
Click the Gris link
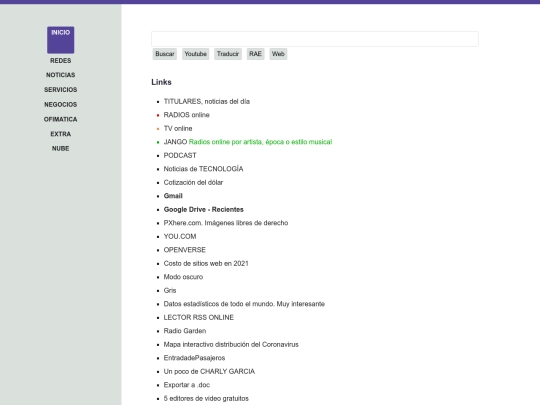point(170,291)
